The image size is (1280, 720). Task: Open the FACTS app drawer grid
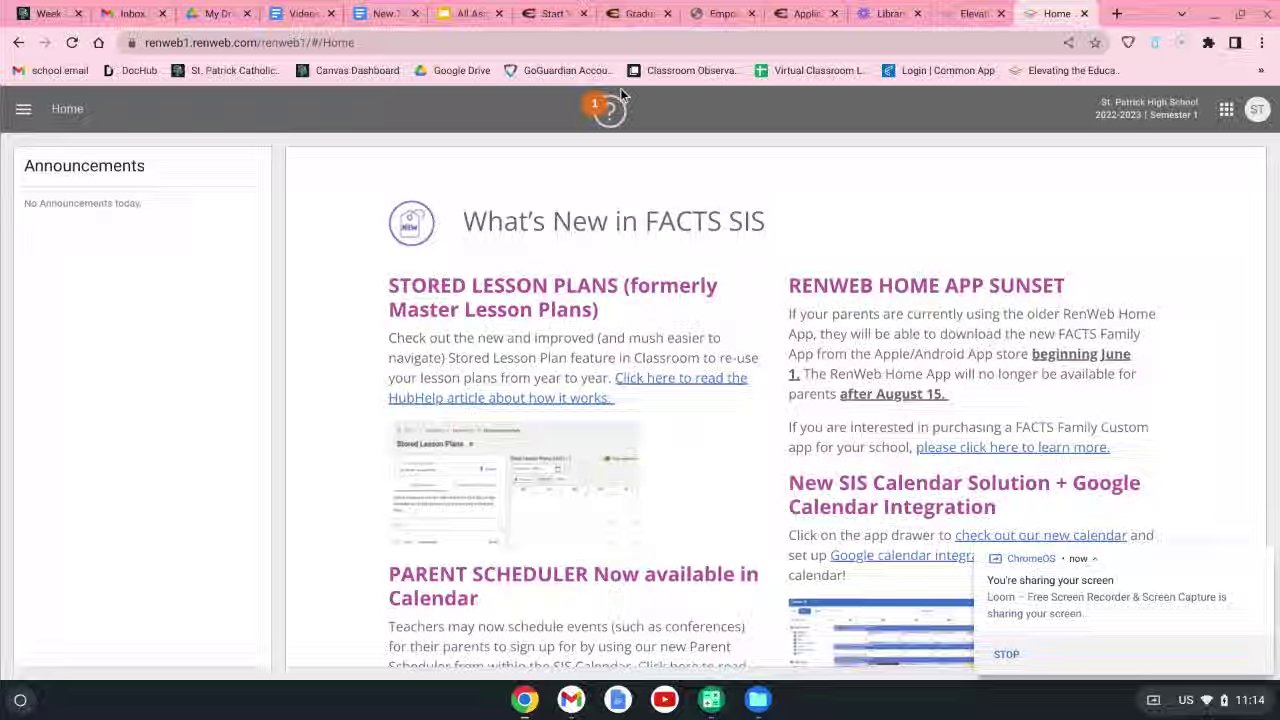click(1226, 109)
